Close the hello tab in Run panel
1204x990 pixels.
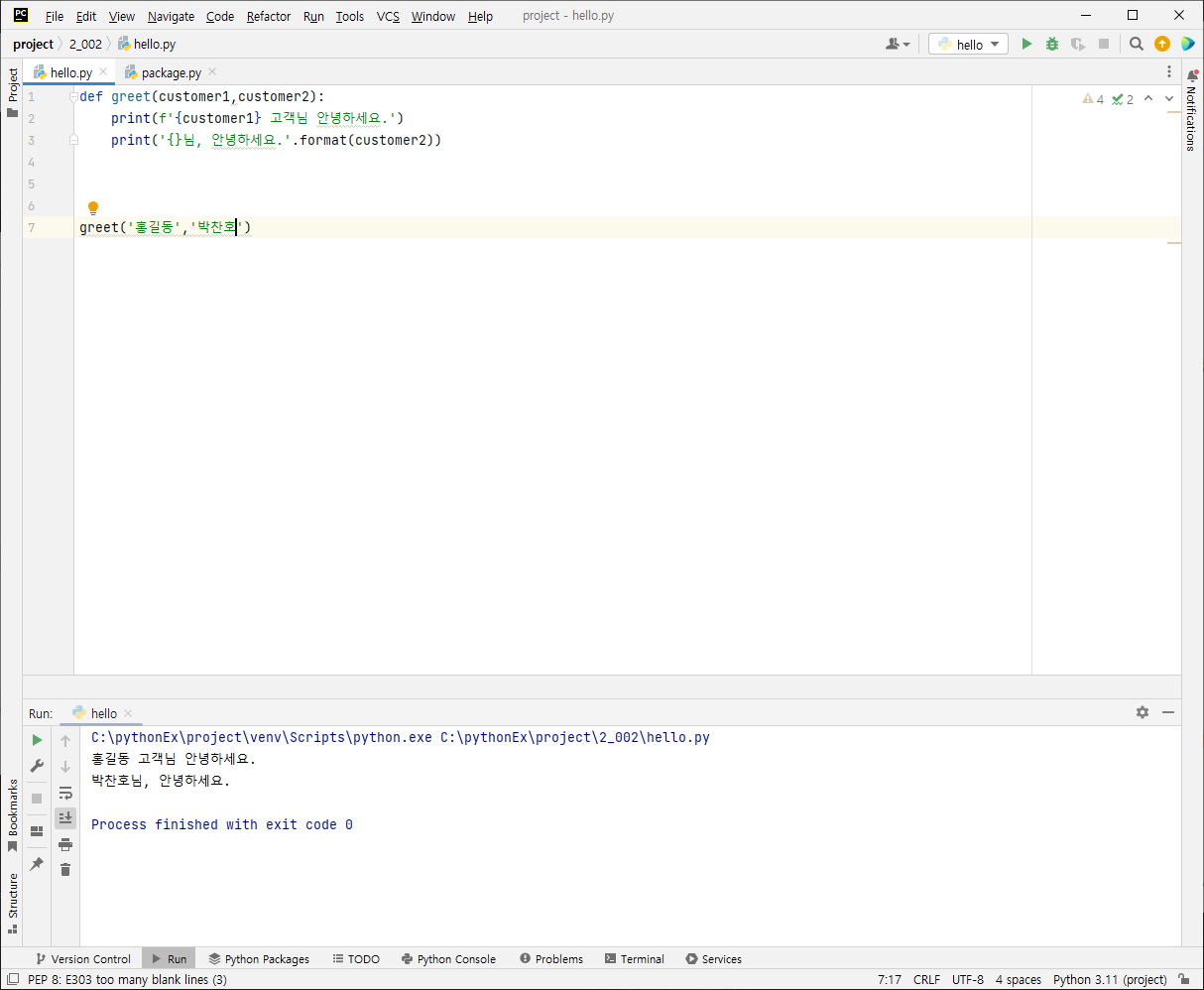(x=128, y=713)
